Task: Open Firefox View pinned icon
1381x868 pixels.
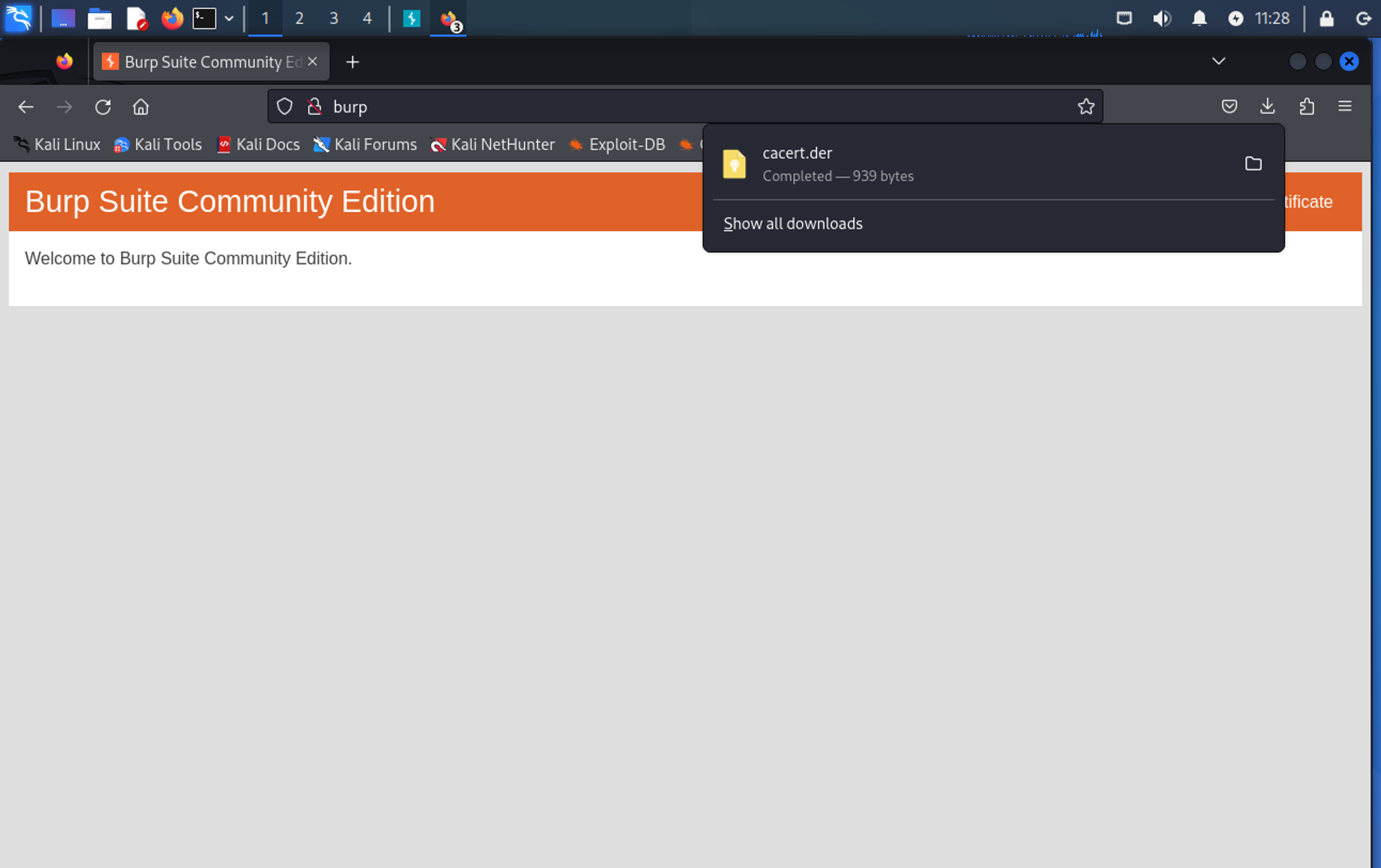Action: click(64, 61)
